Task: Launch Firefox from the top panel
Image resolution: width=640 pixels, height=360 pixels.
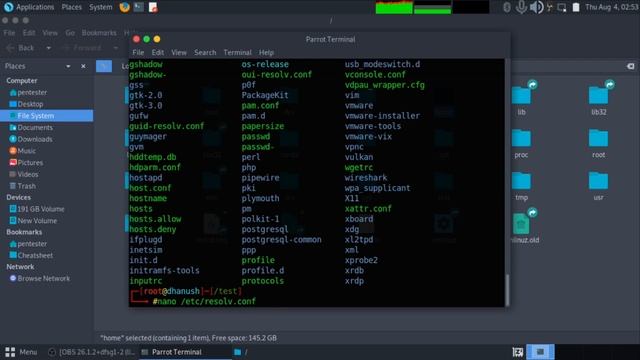Action: point(124,7)
